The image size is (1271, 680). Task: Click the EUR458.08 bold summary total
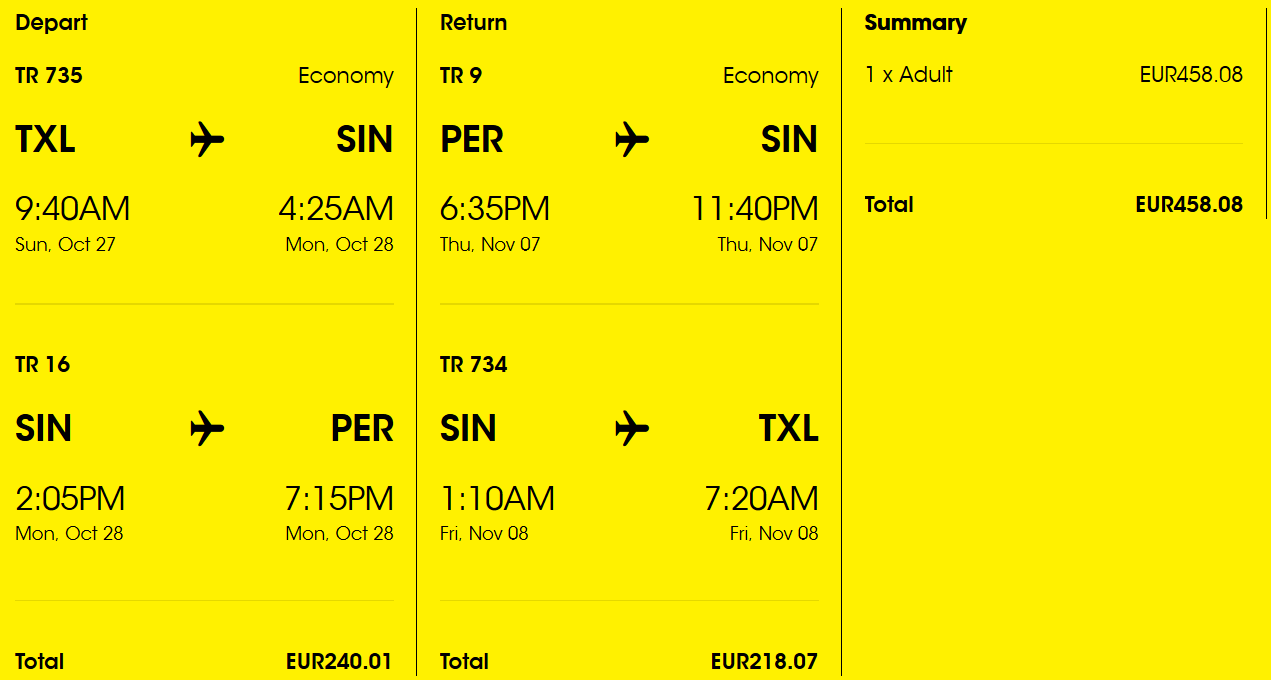(x=1189, y=204)
